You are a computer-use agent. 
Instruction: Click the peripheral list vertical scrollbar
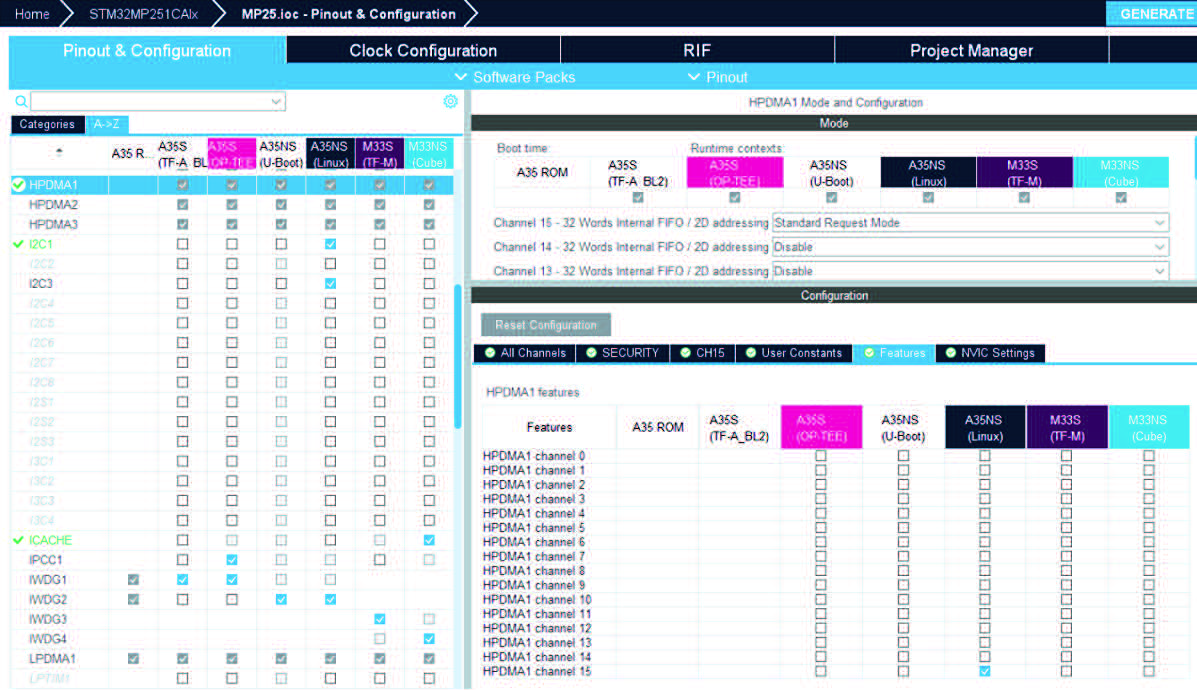458,356
